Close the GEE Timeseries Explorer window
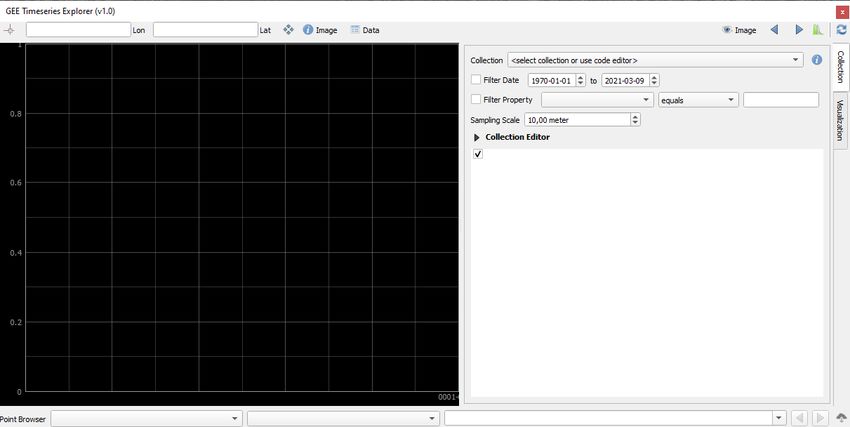 tap(842, 12)
